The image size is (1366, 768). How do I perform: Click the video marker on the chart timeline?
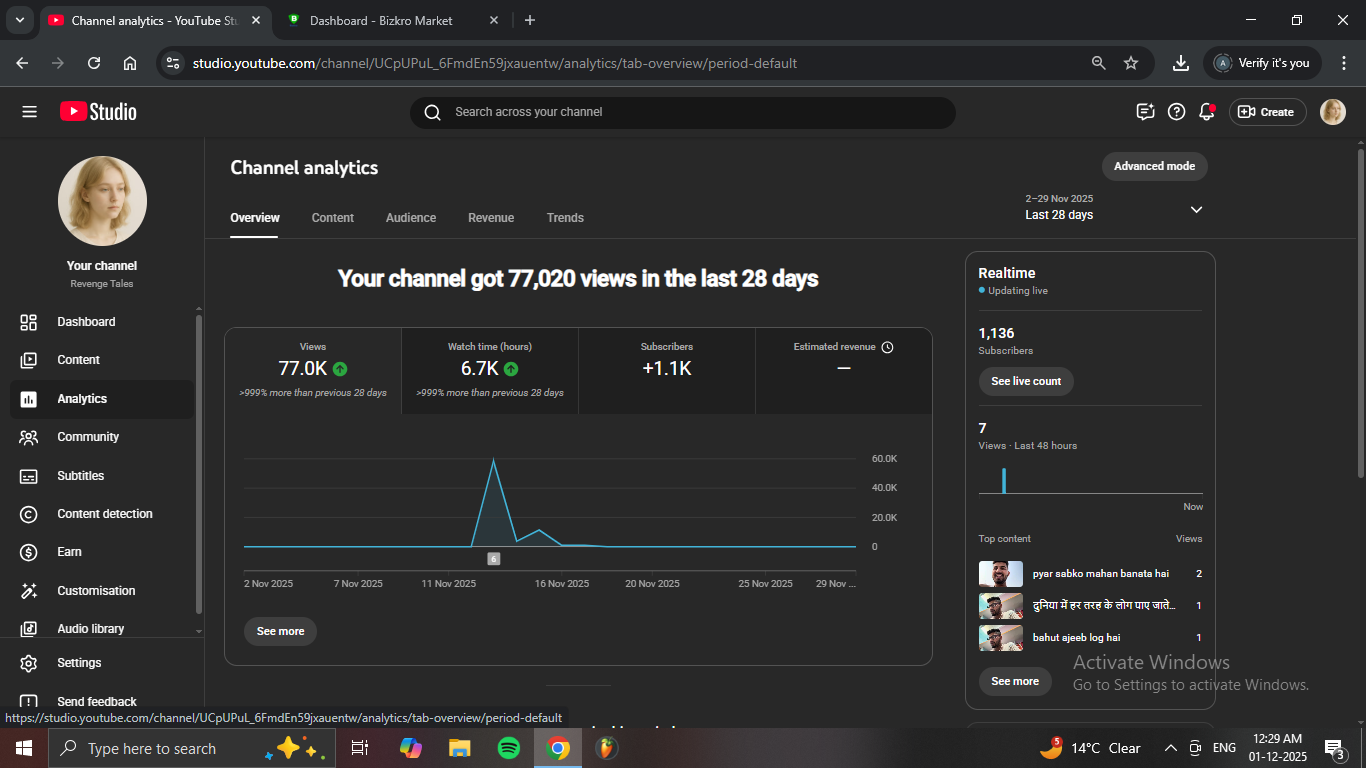493,559
